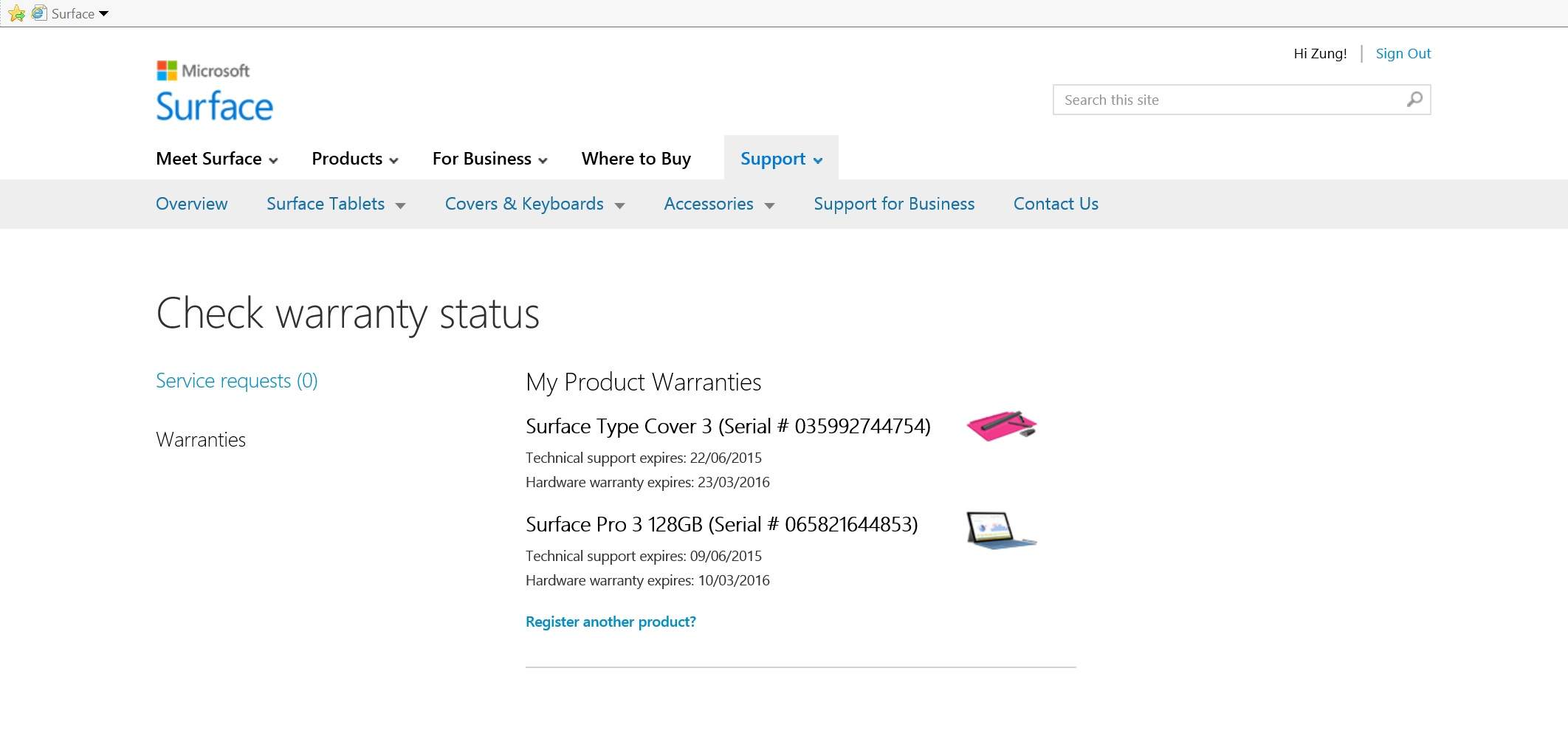Image resolution: width=1568 pixels, height=750 pixels.
Task: Click Hardware warranty expires: 10/03/2016
Action: point(647,580)
